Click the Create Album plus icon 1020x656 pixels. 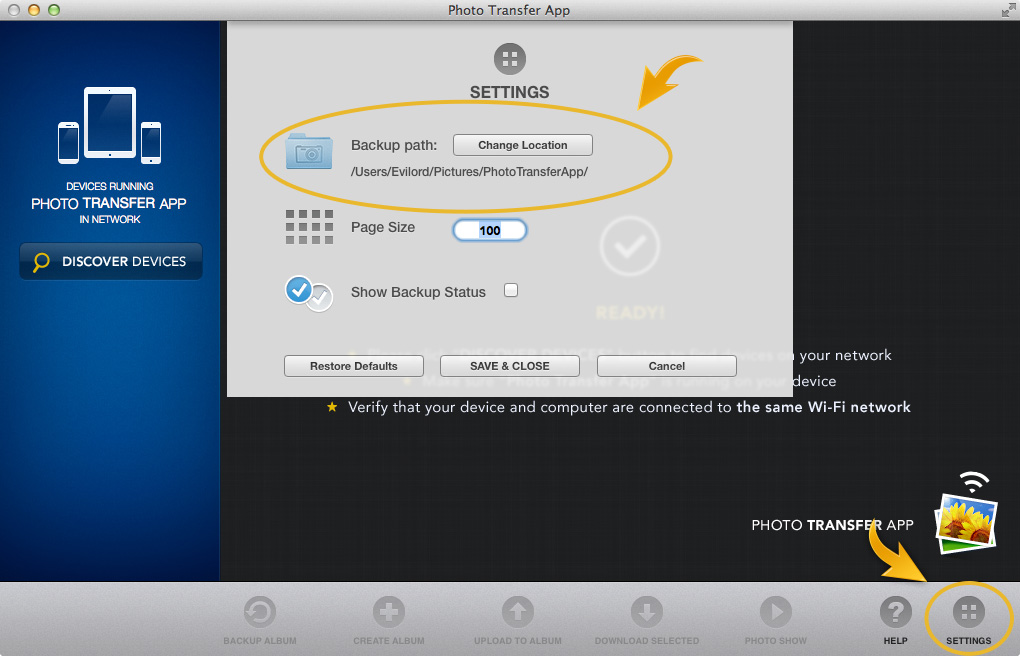(x=388, y=612)
